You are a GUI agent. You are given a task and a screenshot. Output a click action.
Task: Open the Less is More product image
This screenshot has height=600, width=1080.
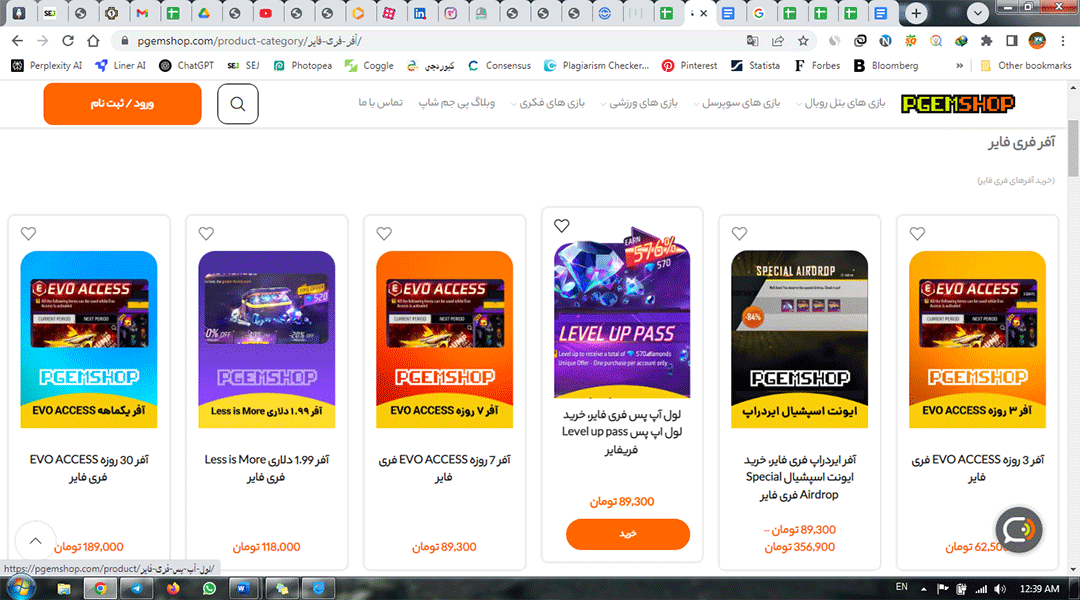[267, 340]
